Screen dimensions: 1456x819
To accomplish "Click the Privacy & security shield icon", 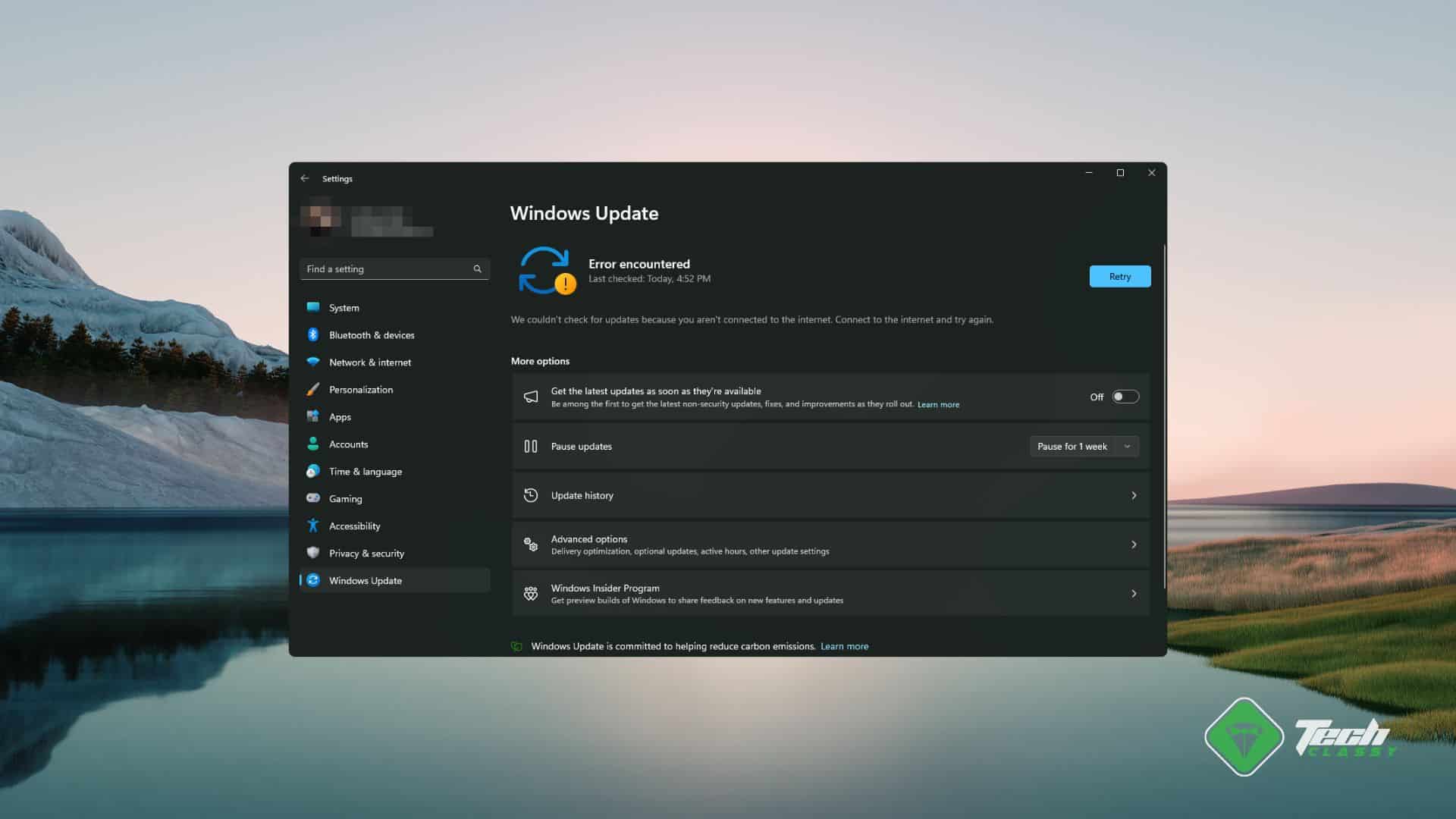I will click(312, 553).
